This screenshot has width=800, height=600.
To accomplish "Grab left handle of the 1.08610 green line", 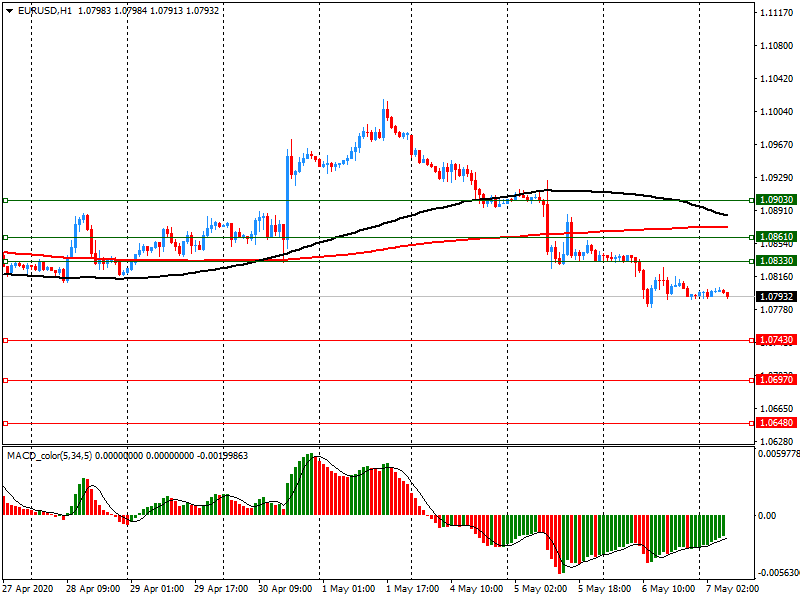I will [6, 237].
